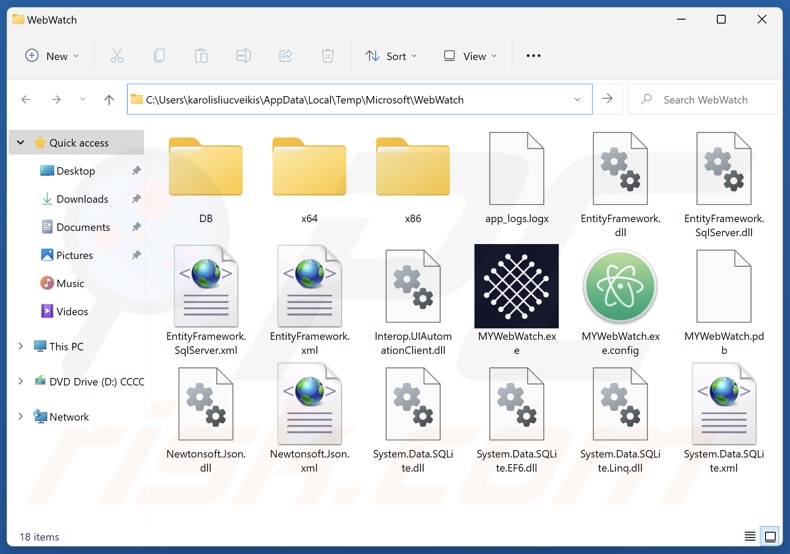Screen dimensions: 790x554
Task: Open Music from the sidebar
Action: point(62,284)
